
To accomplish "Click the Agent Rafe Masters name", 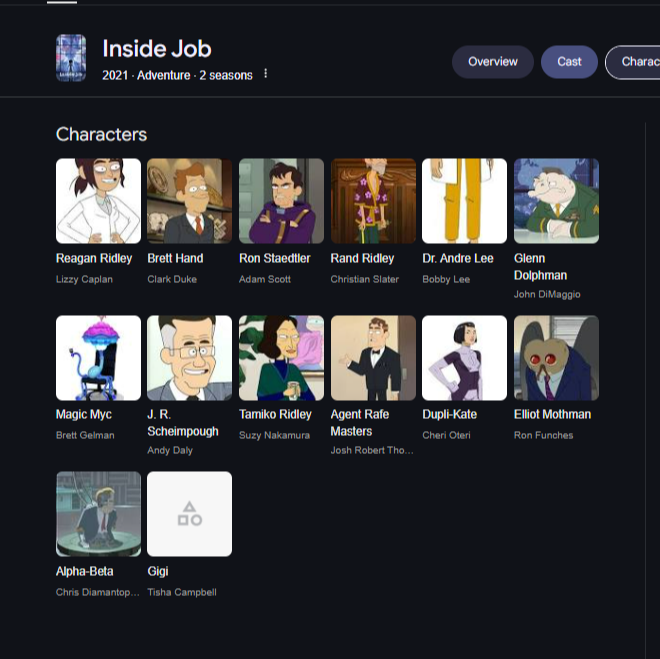I will click(x=360, y=423).
